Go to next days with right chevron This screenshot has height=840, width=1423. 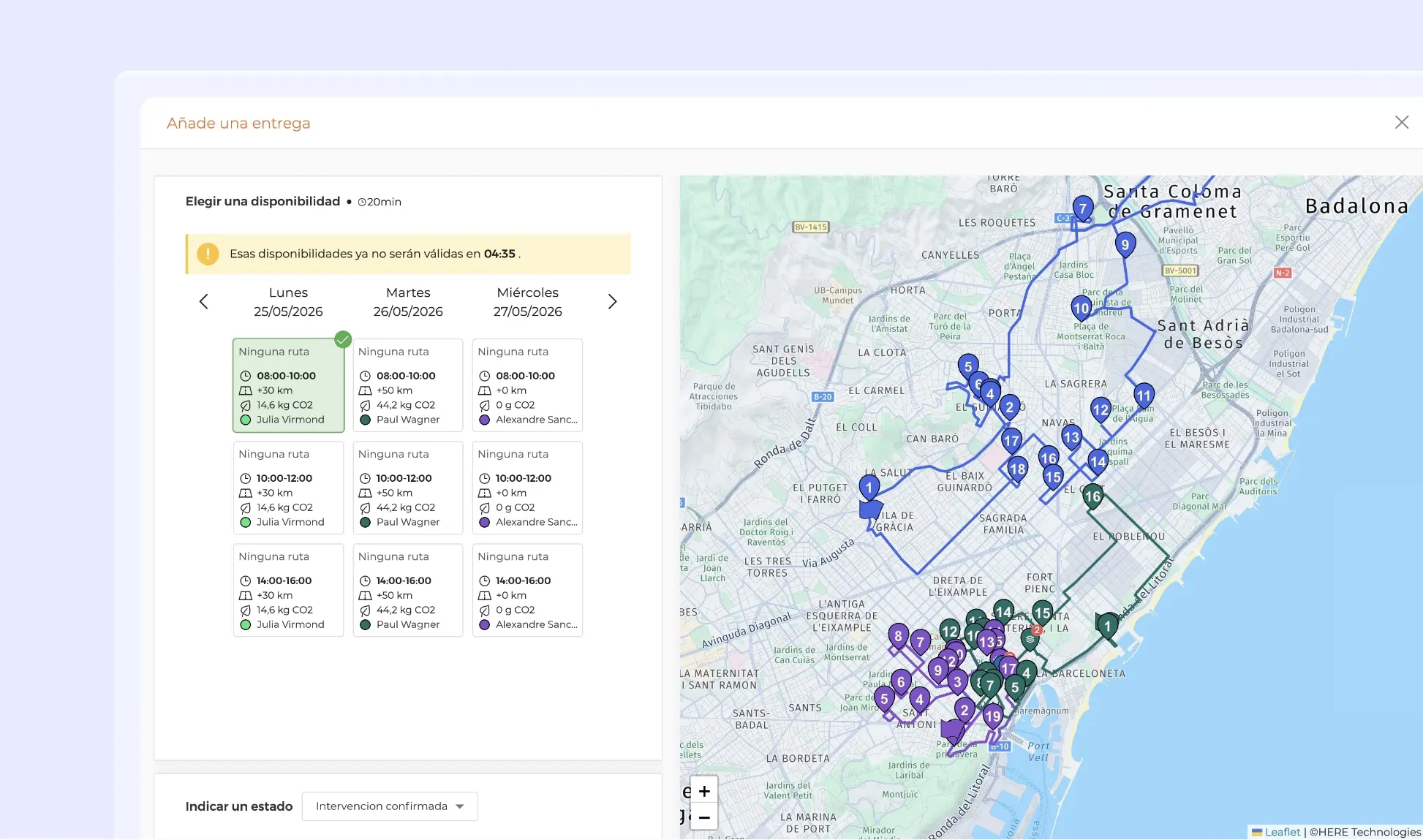[612, 301]
